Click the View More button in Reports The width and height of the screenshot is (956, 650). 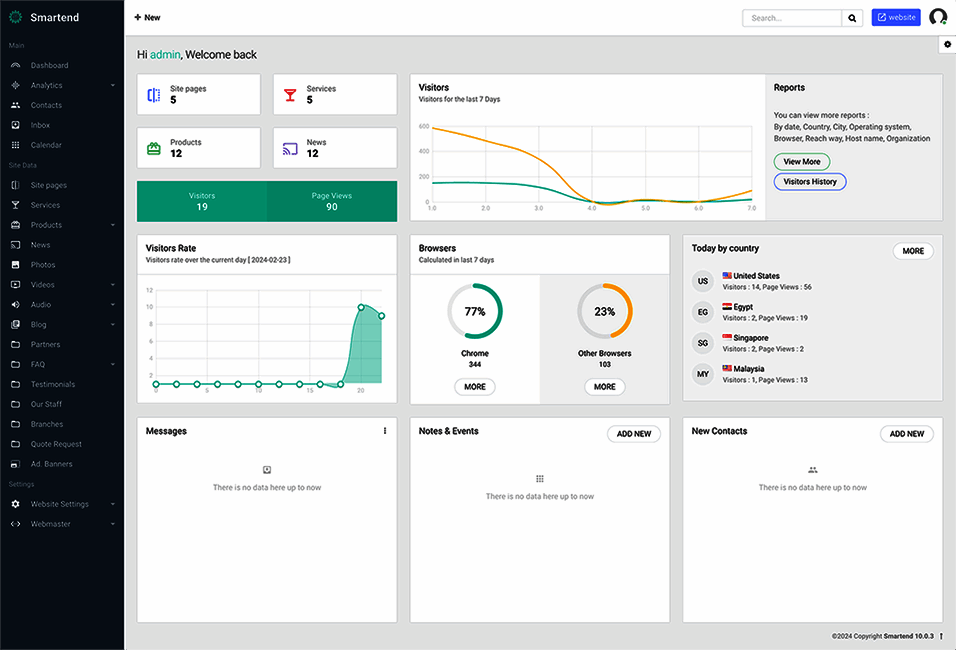coord(802,161)
